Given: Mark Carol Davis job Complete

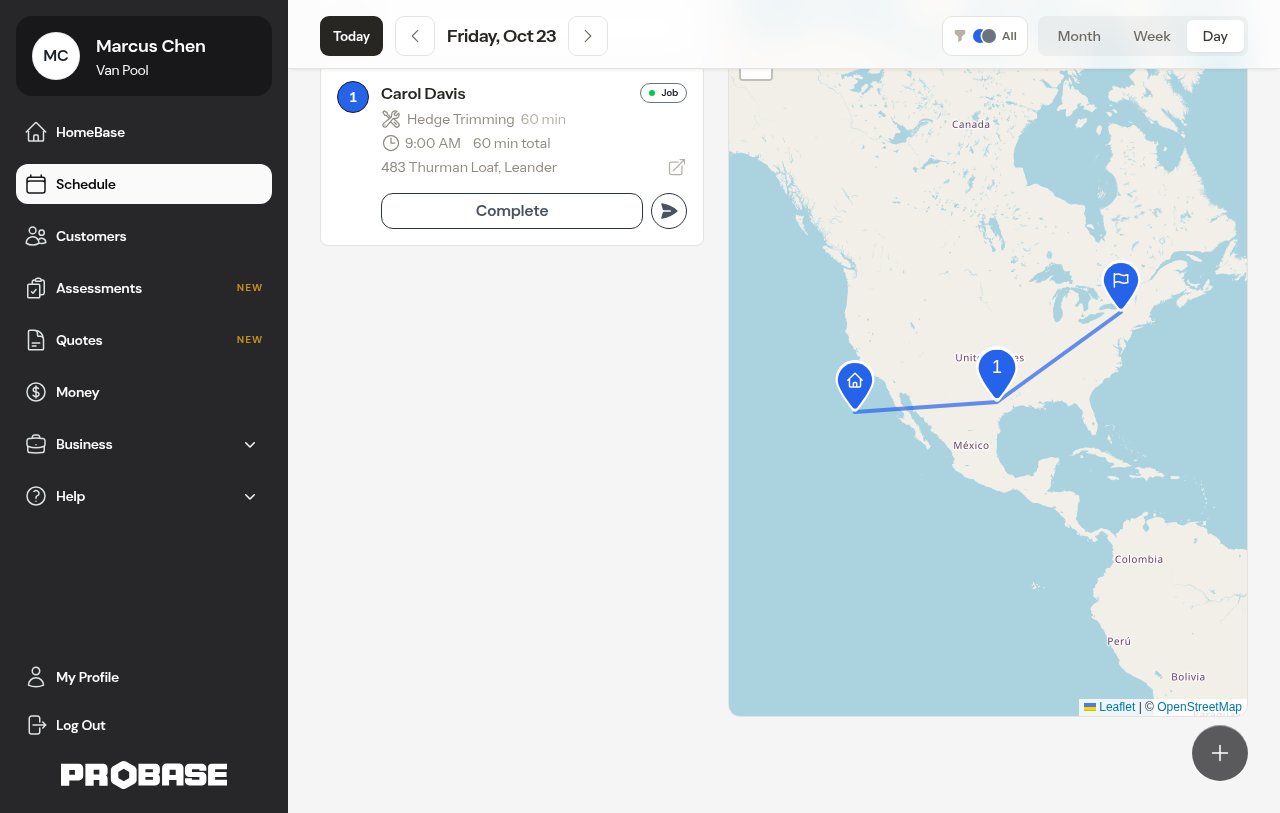Looking at the screenshot, I should pyautogui.click(x=512, y=211).
